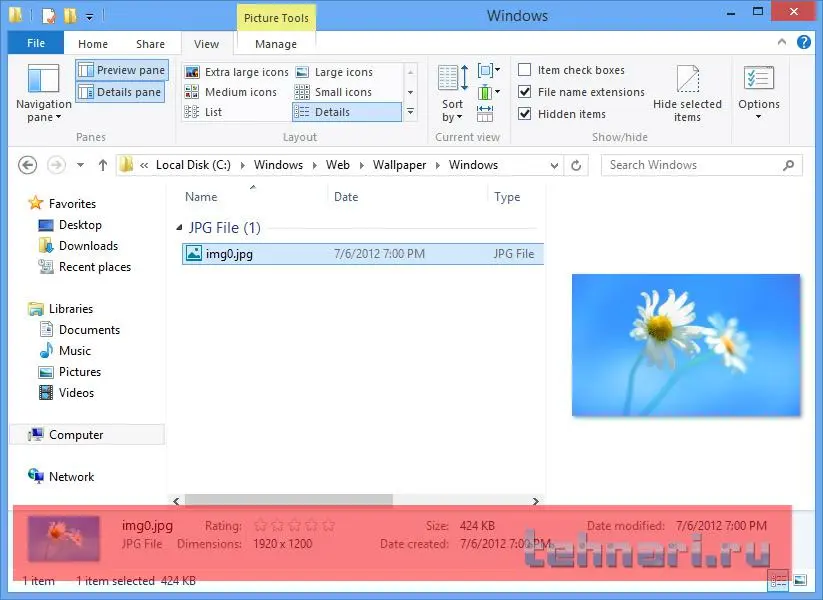Switch to Large icons layout
The image size is (823, 600).
[334, 72]
